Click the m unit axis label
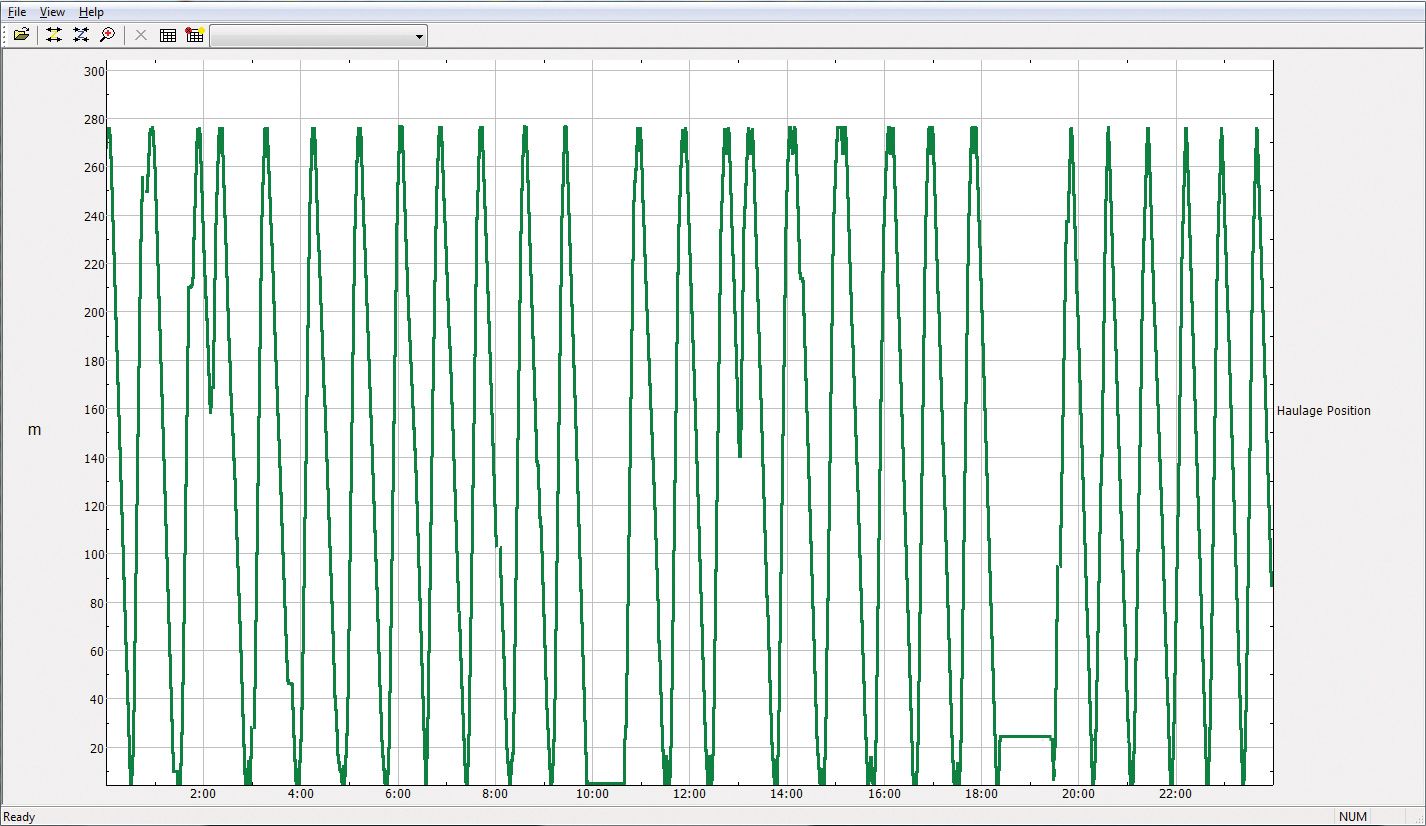 point(35,430)
